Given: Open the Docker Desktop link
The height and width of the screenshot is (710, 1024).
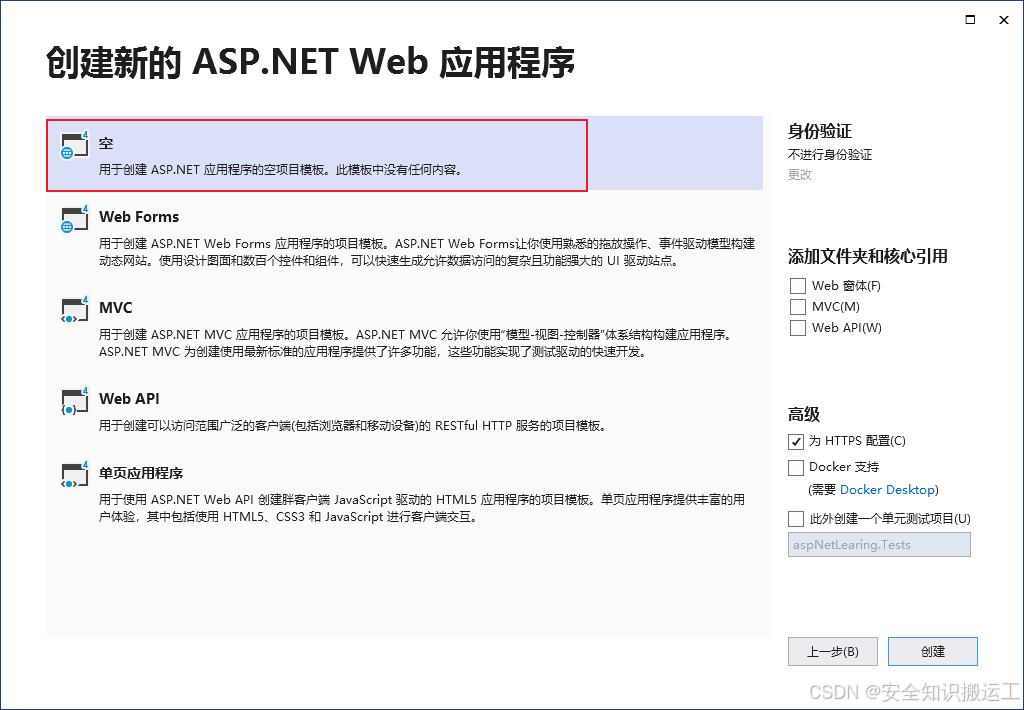Looking at the screenshot, I should pyautogui.click(x=887, y=490).
